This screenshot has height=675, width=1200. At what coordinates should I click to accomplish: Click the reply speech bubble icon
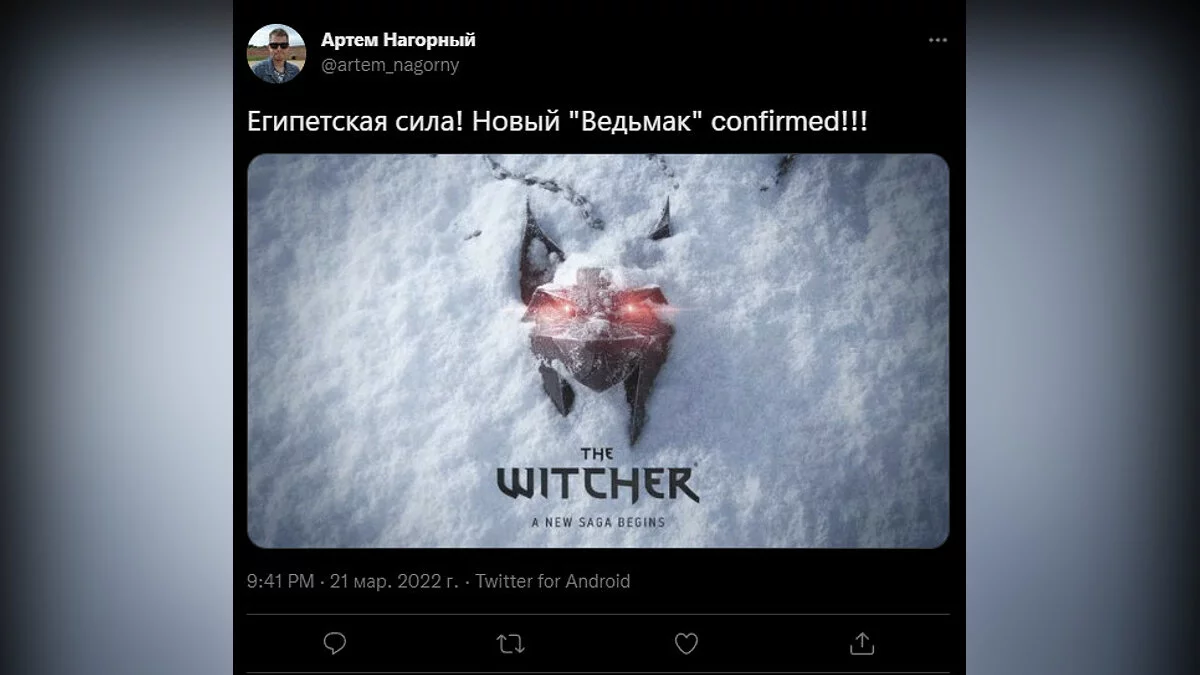[335, 644]
